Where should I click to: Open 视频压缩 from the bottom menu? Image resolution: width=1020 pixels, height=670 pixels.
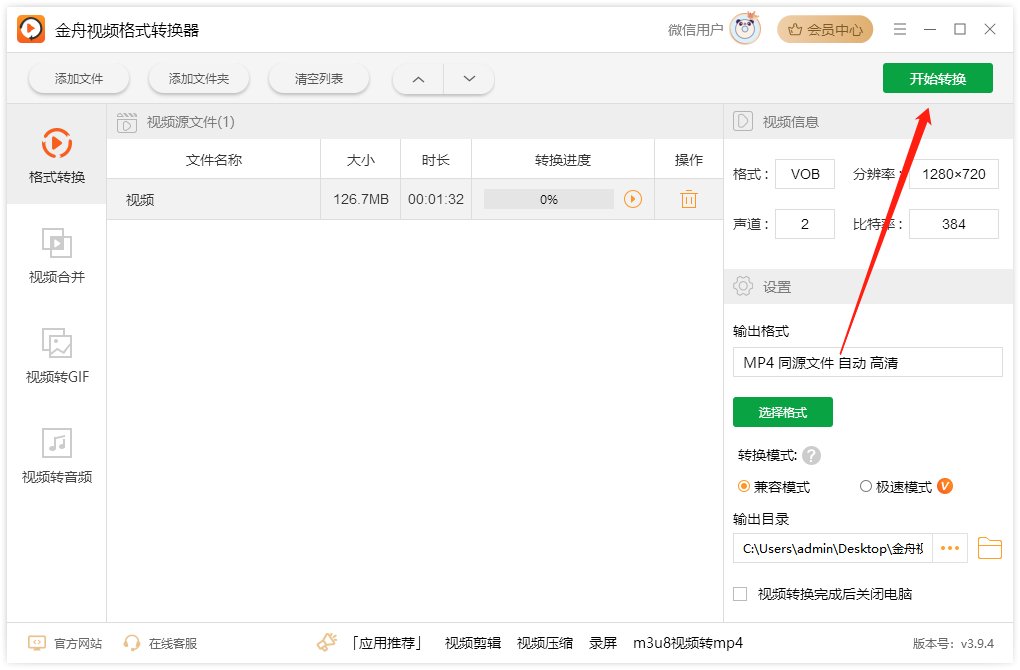[544, 643]
